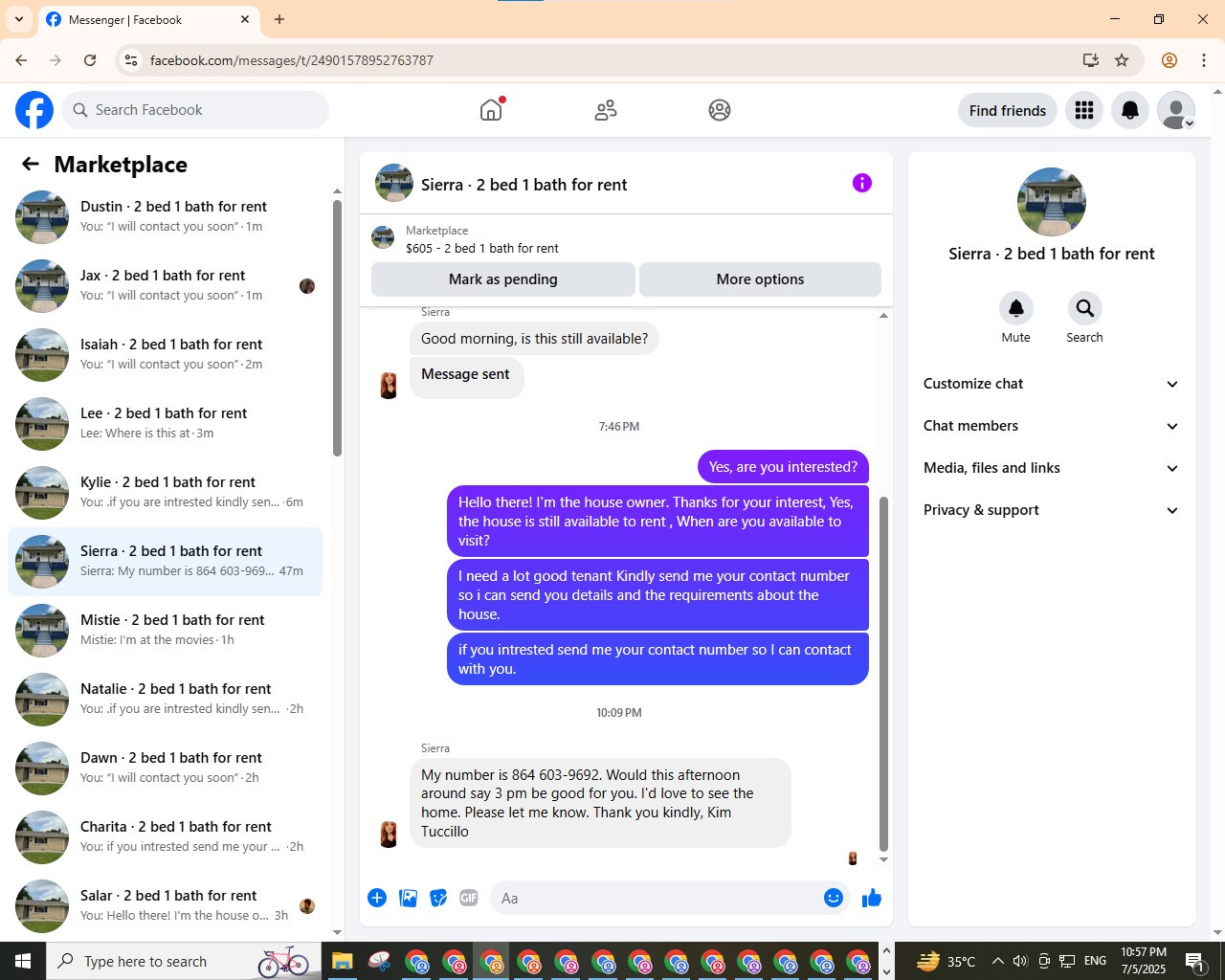This screenshot has width=1225, height=980.
Task: Mute the conversation with the bell icon
Action: (x=1016, y=308)
